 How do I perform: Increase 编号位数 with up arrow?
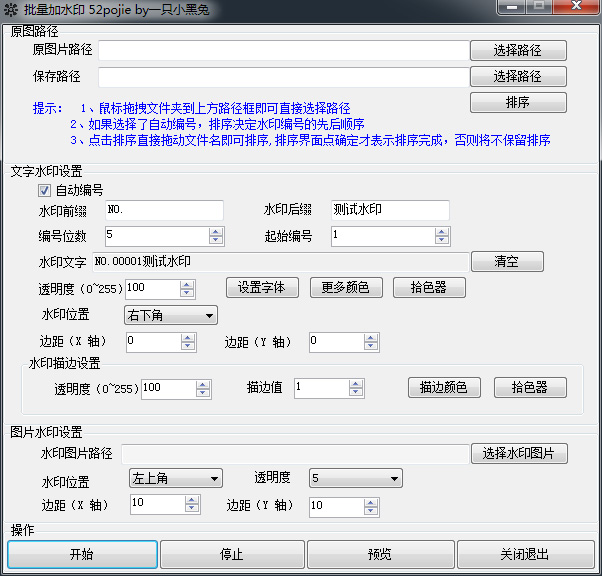[x=216, y=232]
